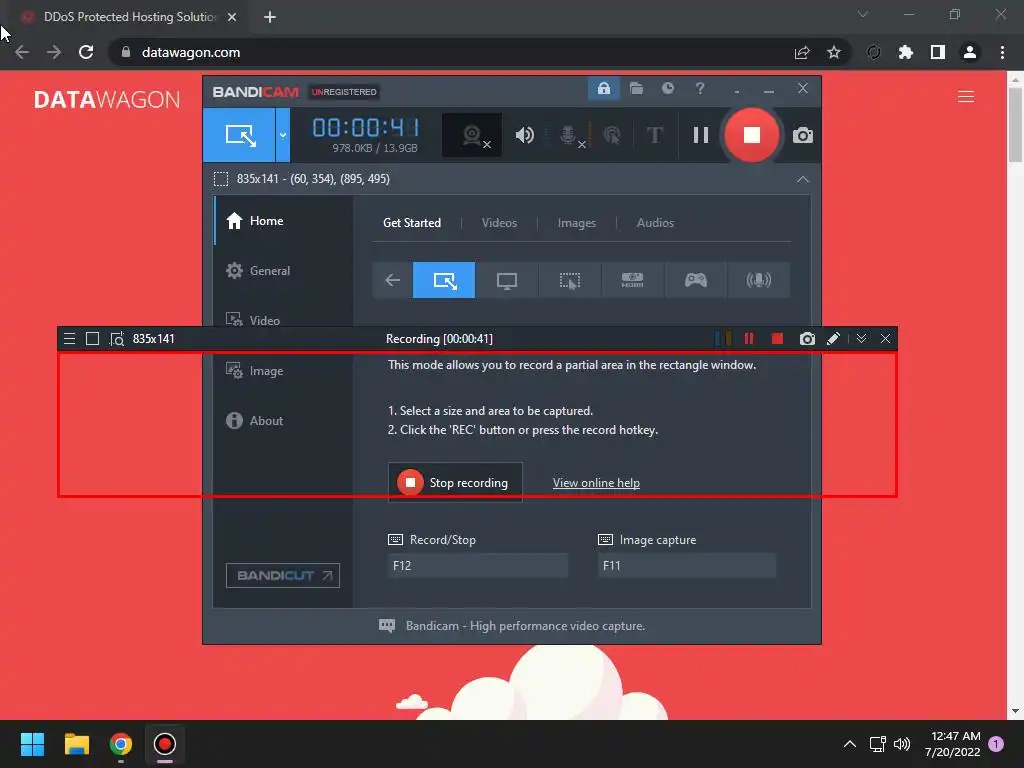1024x768 pixels.
Task: Open the Bandicam output folder icon
Action: tap(636, 88)
